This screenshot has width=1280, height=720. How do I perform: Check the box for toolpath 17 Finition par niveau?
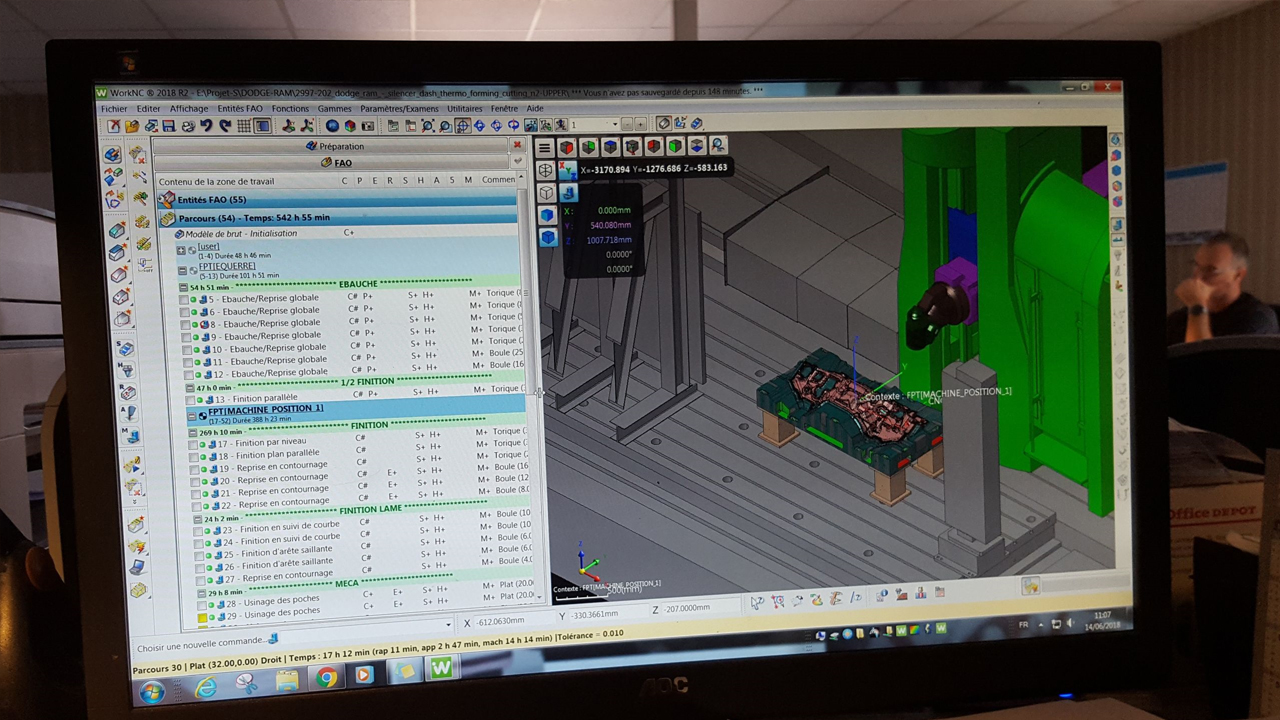[x=193, y=444]
